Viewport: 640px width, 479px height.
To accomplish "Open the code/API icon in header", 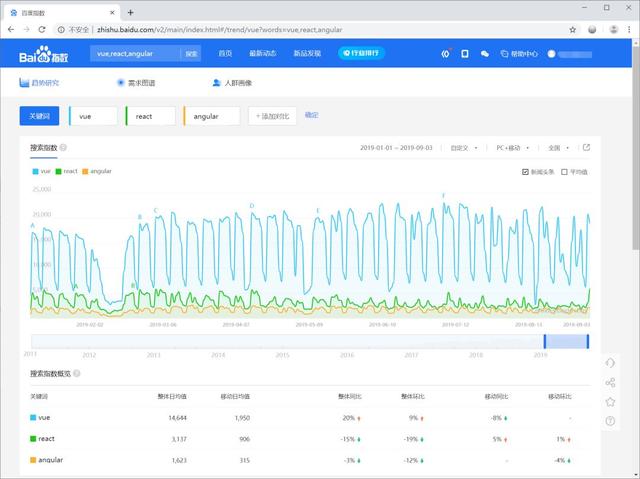I will (x=445, y=53).
